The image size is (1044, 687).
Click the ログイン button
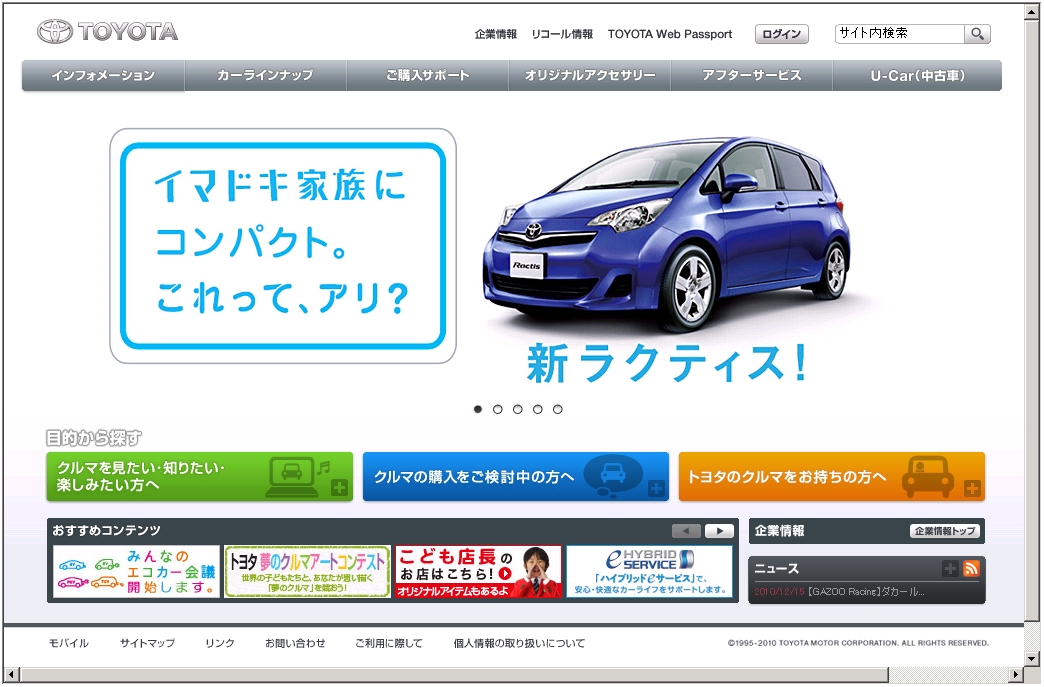tap(781, 34)
